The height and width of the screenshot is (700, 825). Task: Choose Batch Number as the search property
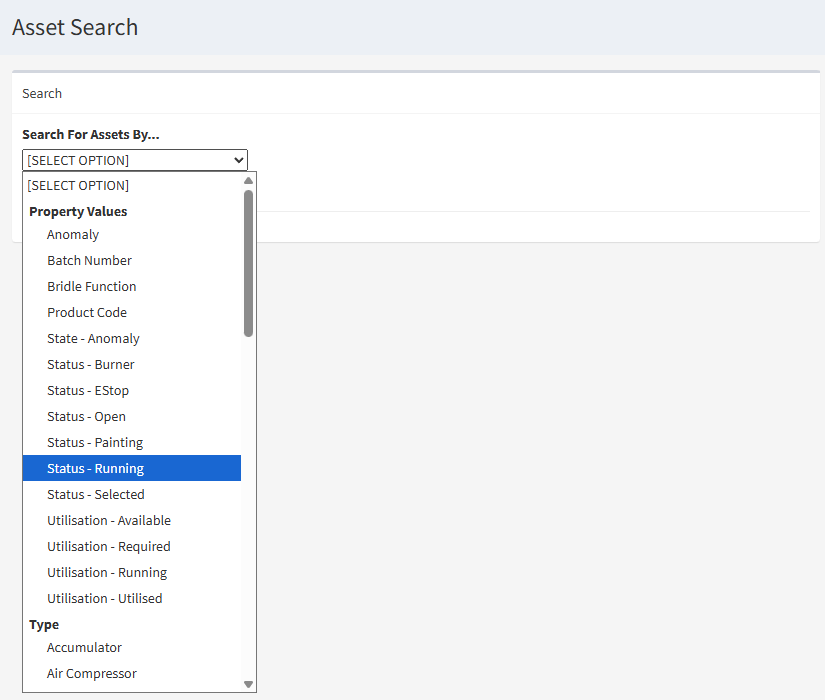tap(89, 260)
